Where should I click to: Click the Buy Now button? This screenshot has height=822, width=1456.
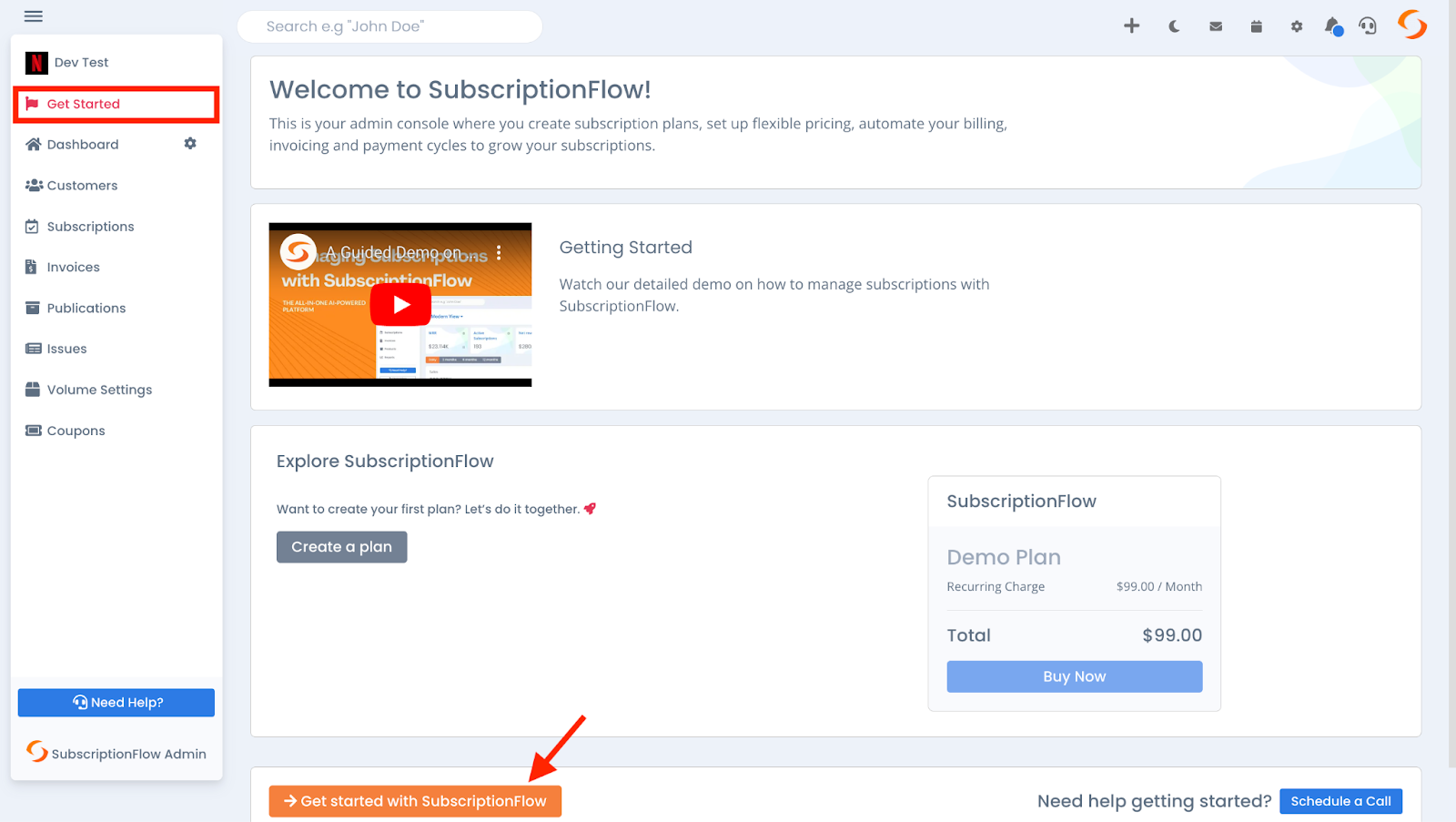[1075, 676]
